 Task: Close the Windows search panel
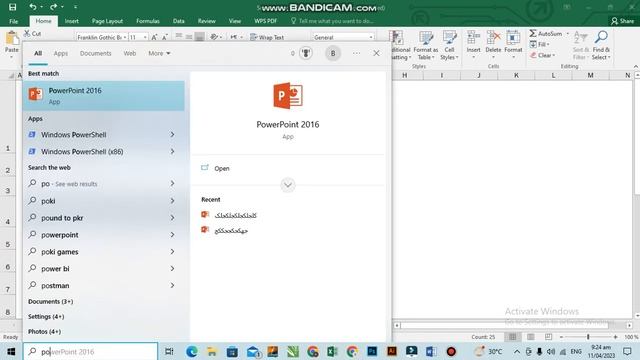pyautogui.click(x=376, y=53)
